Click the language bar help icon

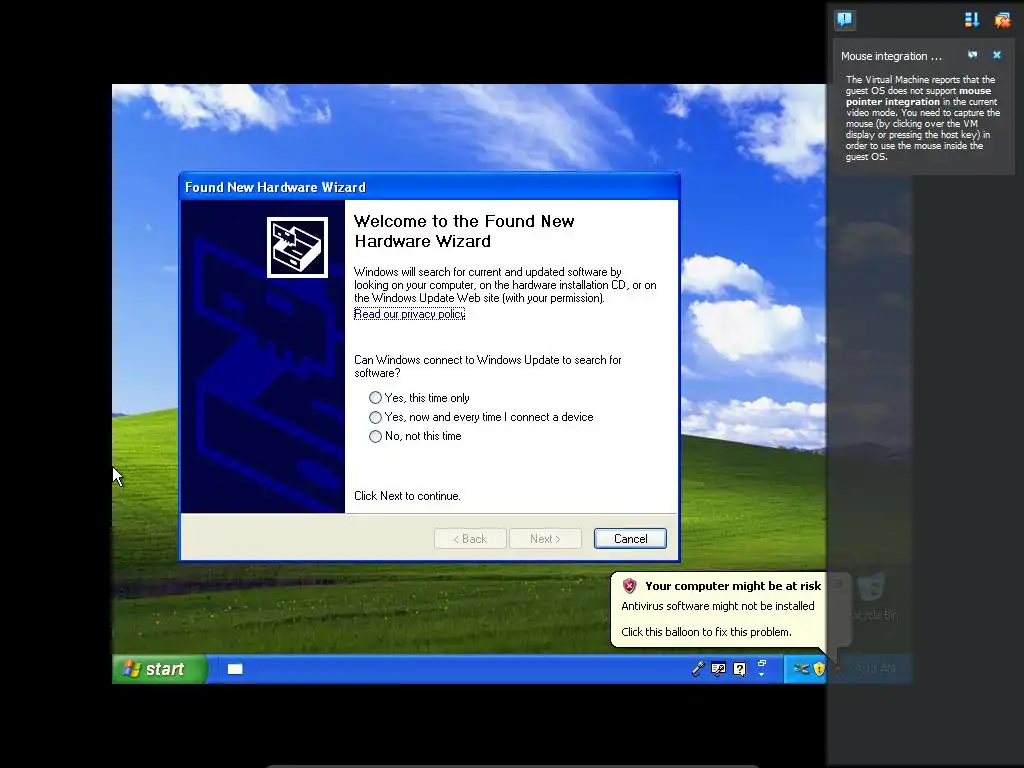739,669
